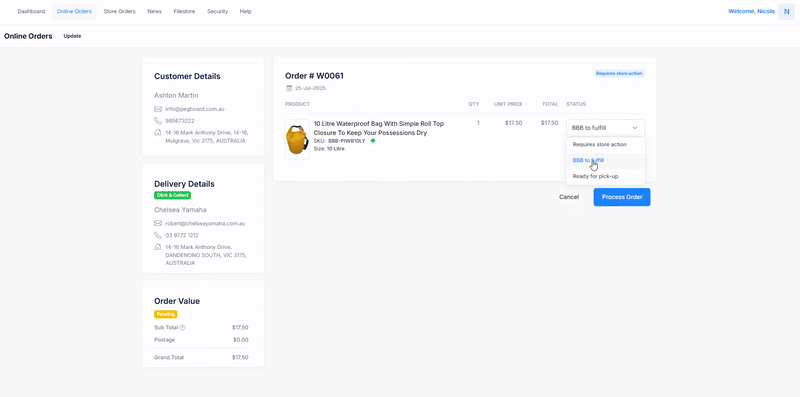Image resolution: width=800 pixels, height=397 pixels.
Task: Click the Online Orders page title
Action: pyautogui.click(x=28, y=36)
